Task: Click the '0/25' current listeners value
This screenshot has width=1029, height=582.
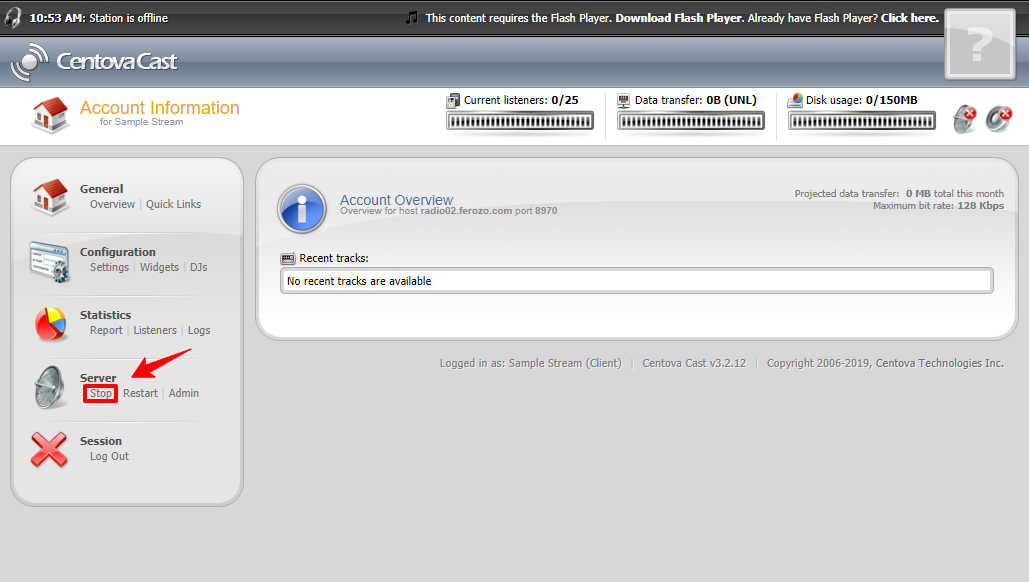Action: pyautogui.click(x=565, y=100)
